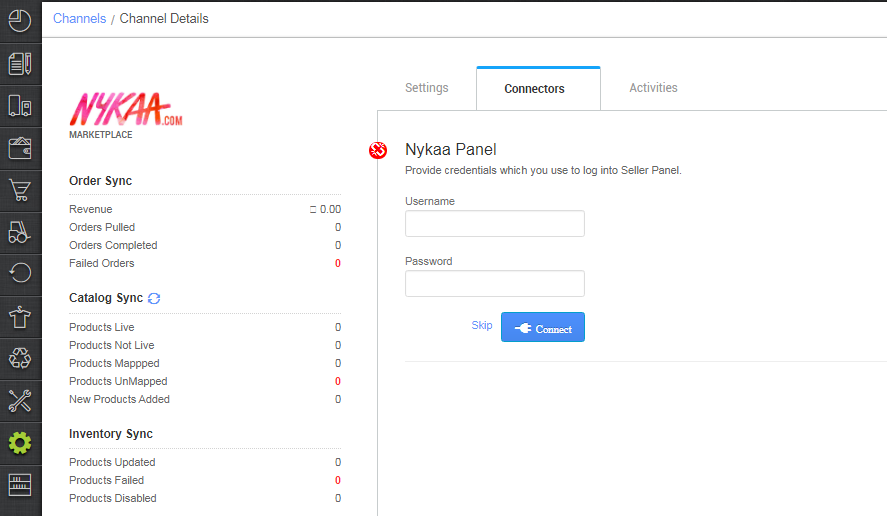The image size is (887, 516).
Task: Open the recycle icon in sidebar
Action: click(x=20, y=357)
